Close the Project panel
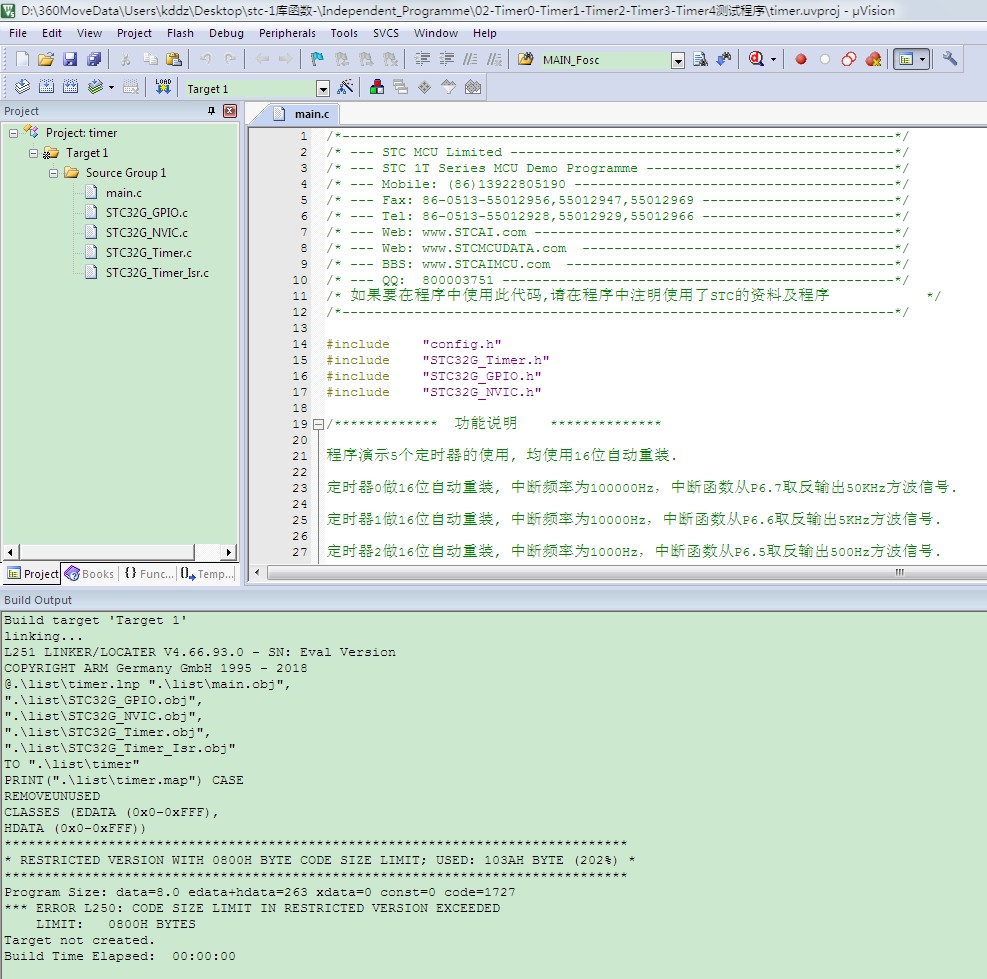The width and height of the screenshot is (987, 979). (230, 111)
